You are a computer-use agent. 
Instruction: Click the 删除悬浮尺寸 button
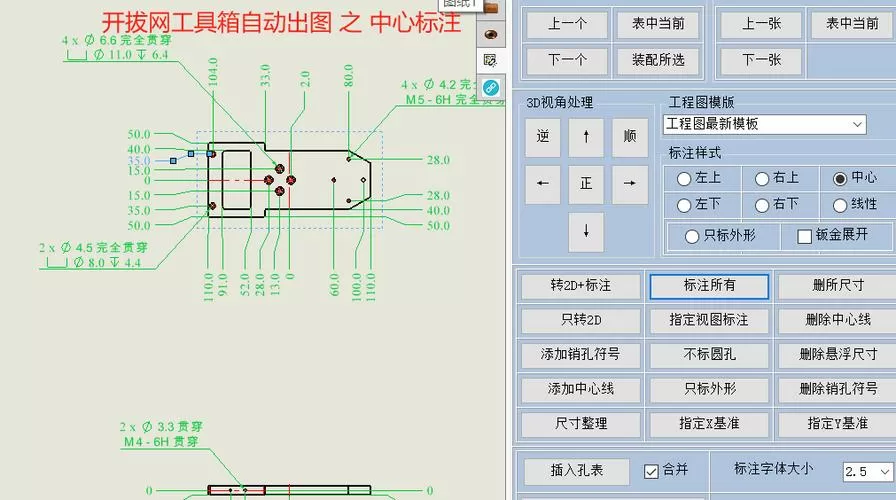(x=838, y=355)
